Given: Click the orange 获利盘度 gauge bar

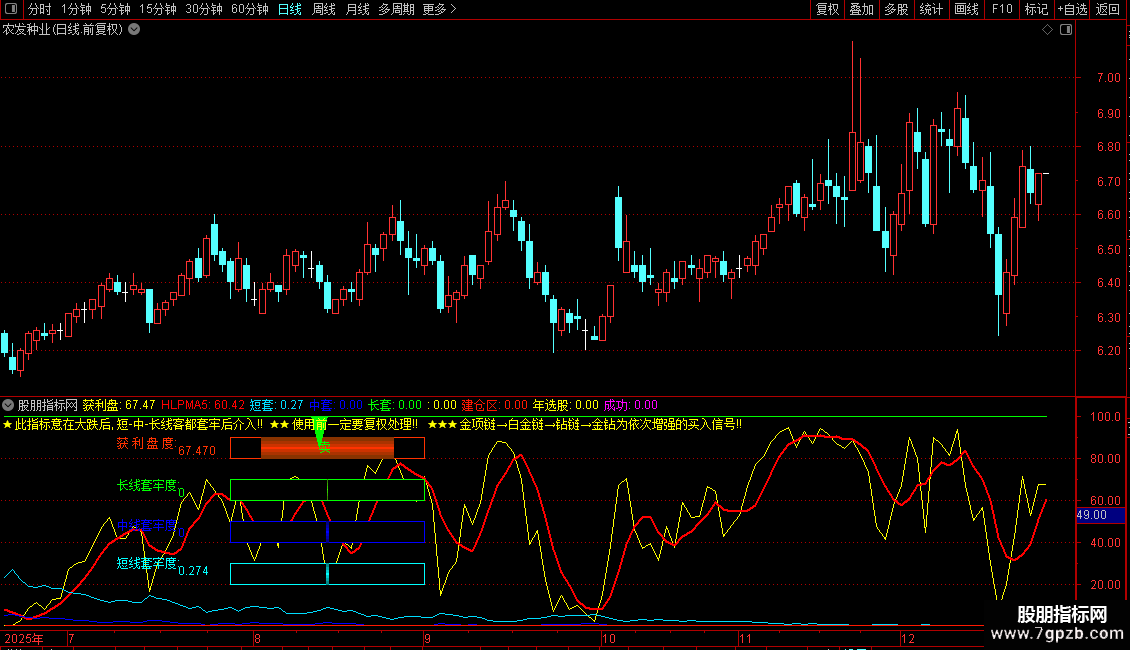Looking at the screenshot, I should 327,448.
